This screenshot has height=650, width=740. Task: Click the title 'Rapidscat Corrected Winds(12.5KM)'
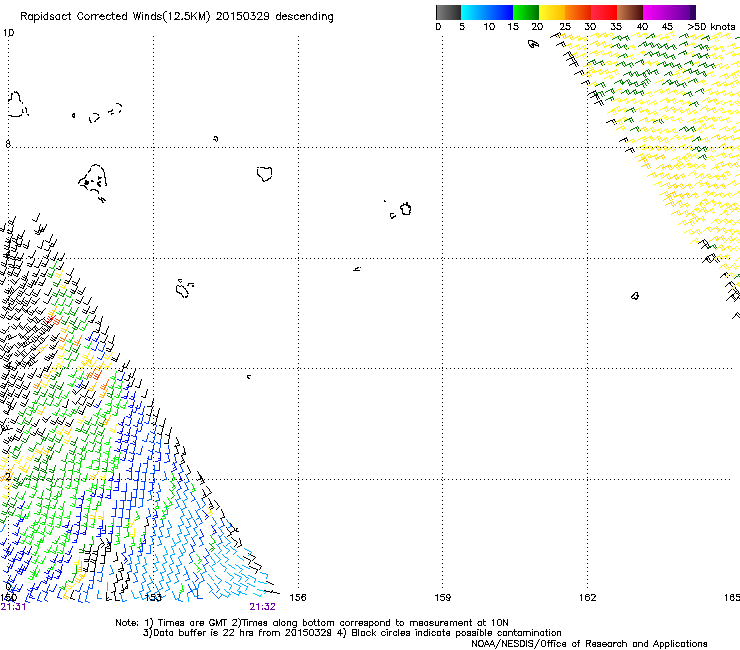115,17
